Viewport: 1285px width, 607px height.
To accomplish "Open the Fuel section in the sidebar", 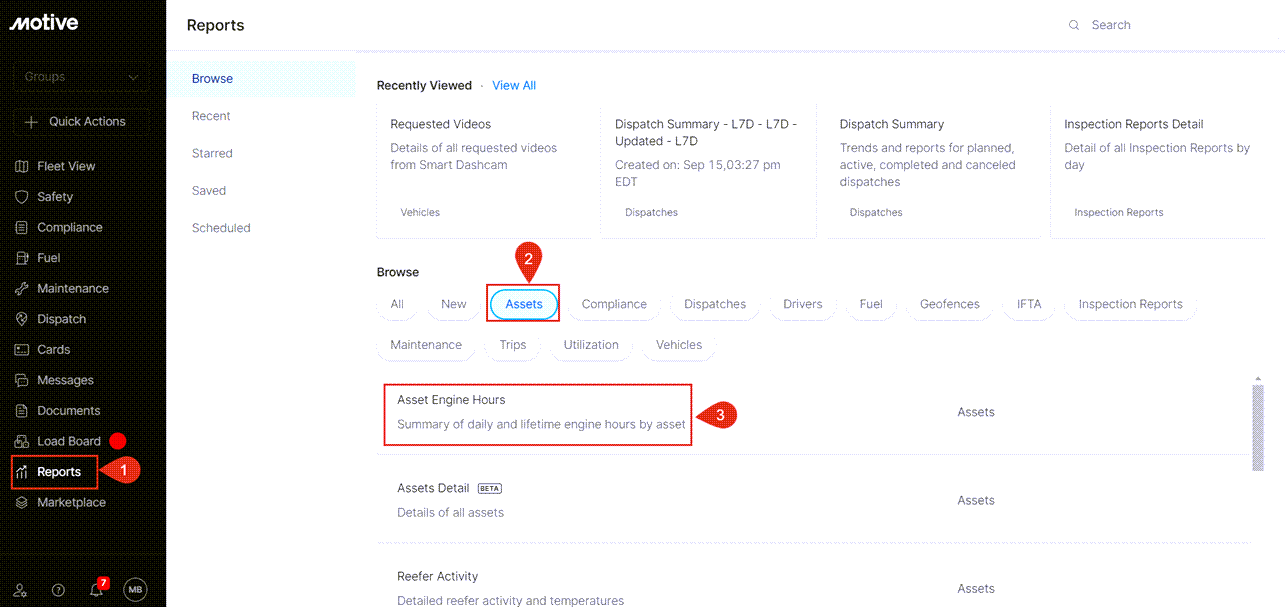I will (x=48, y=258).
